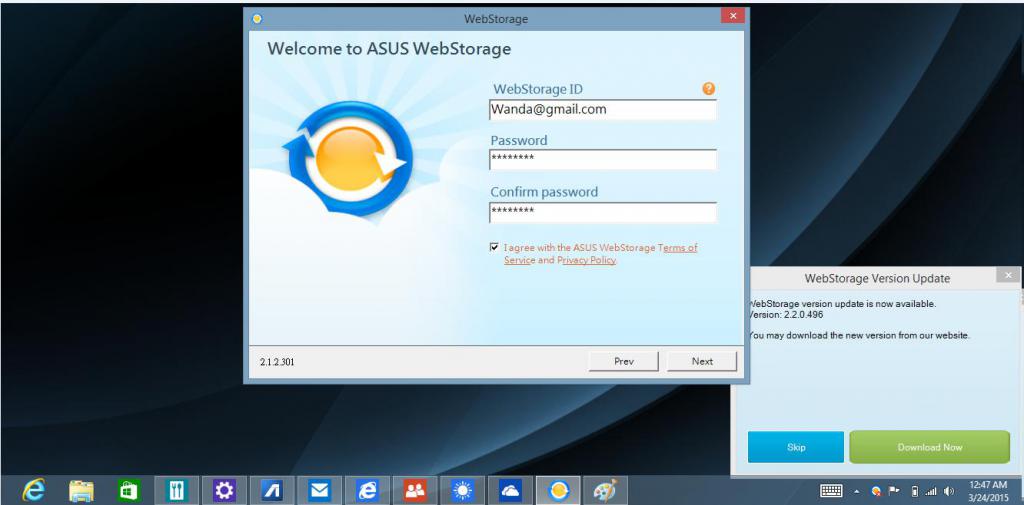This screenshot has height=505, width=1024.
Task: Open the OneDrive app in the taskbar
Action: point(510,491)
